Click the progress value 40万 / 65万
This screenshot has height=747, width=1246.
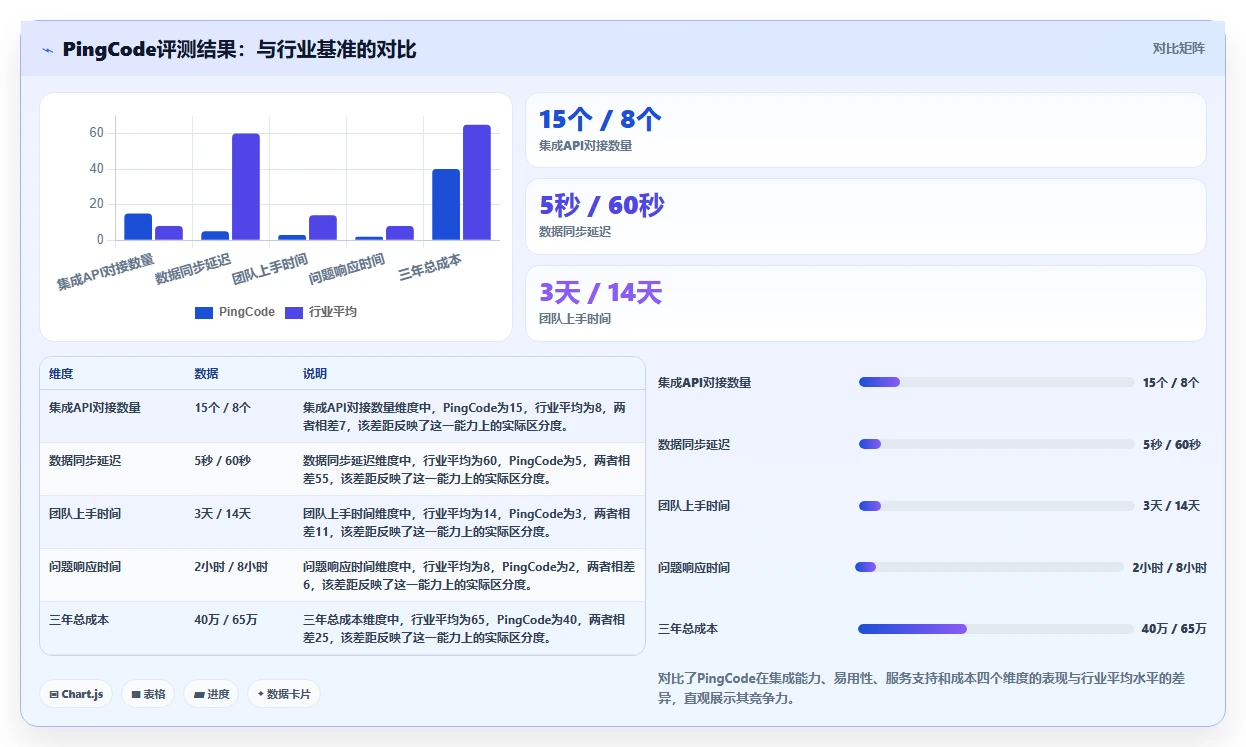[1174, 629]
